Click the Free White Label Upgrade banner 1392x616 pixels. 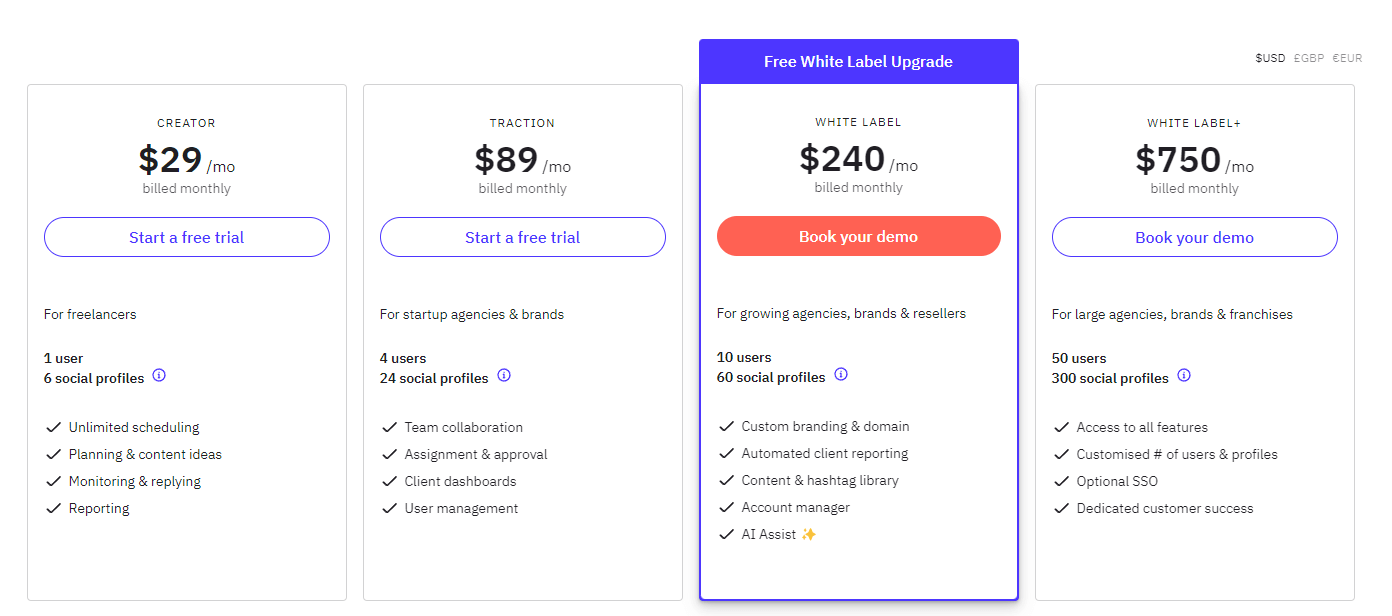point(858,61)
